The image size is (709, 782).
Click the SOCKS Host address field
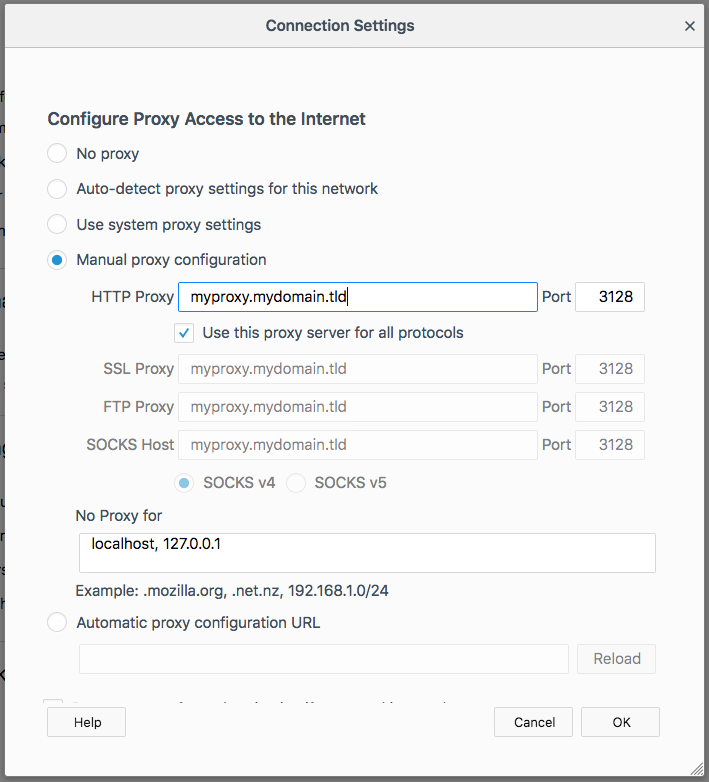(357, 445)
